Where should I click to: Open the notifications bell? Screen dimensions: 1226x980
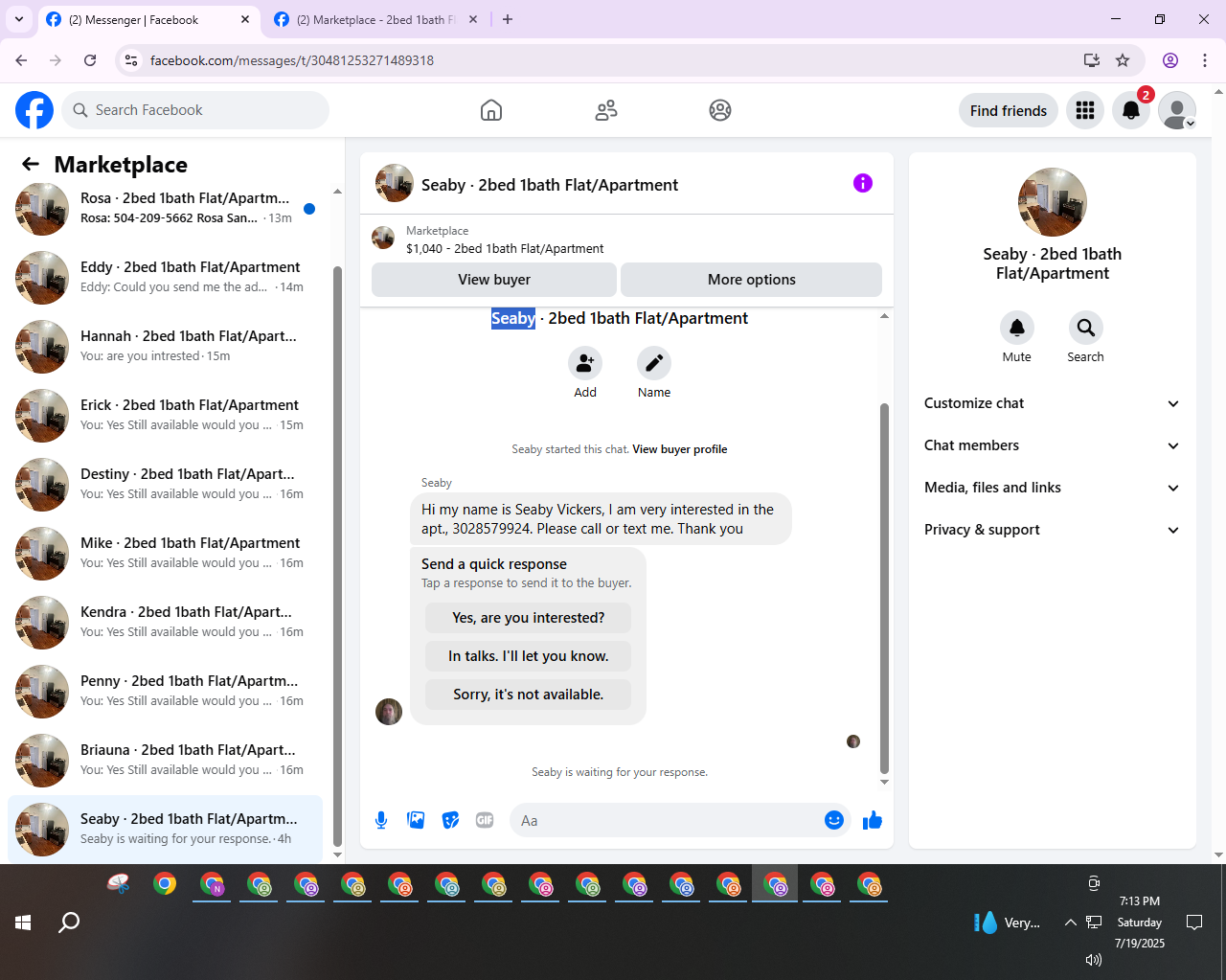click(x=1131, y=110)
